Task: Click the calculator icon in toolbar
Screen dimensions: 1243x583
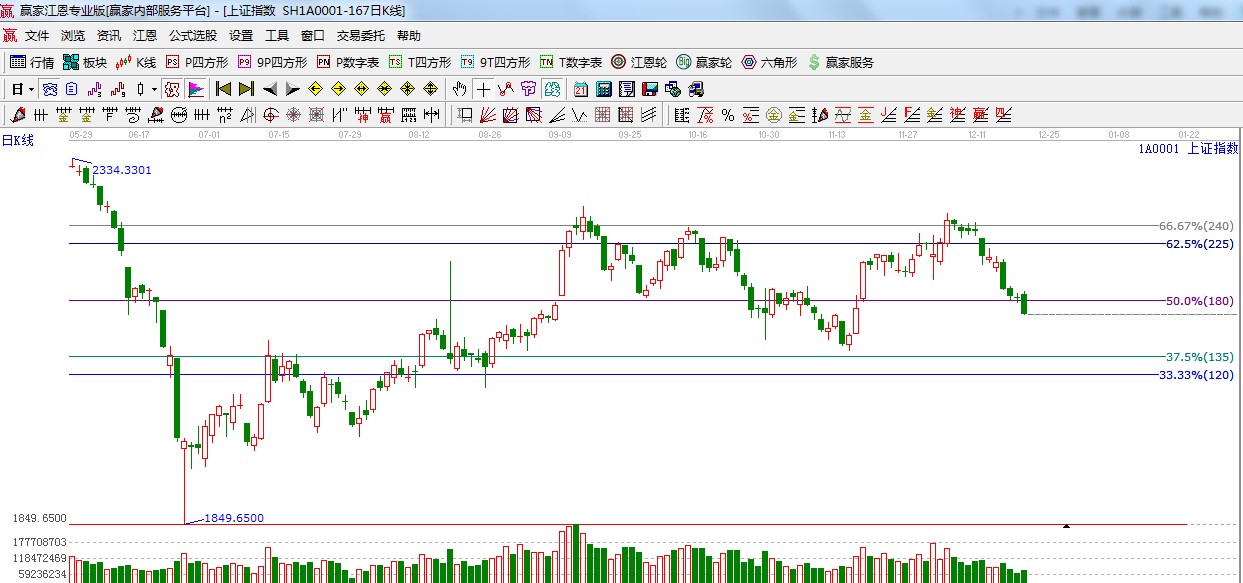Action: pyautogui.click(x=603, y=89)
